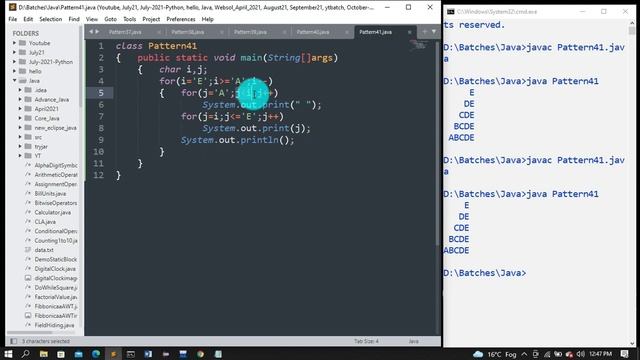Open the Find menu

[74, 19]
